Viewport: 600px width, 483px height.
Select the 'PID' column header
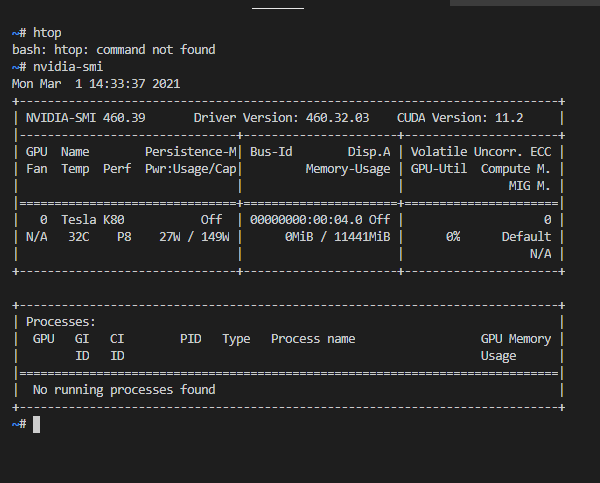click(191, 339)
